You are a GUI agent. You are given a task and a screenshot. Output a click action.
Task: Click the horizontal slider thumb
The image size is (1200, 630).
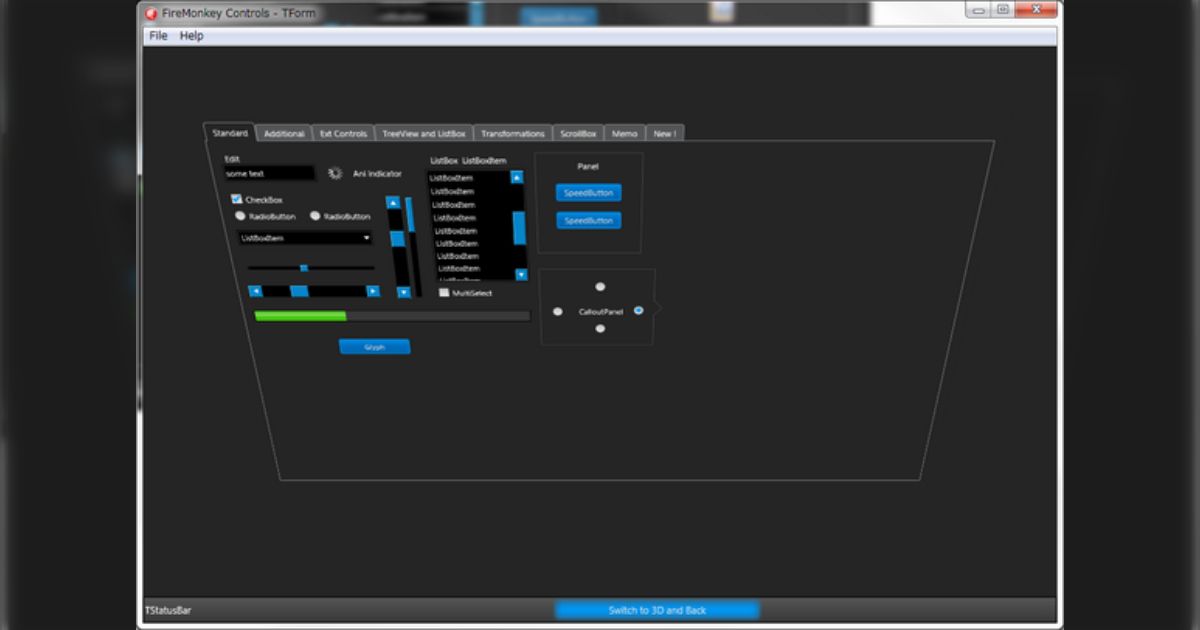pyautogui.click(x=303, y=268)
